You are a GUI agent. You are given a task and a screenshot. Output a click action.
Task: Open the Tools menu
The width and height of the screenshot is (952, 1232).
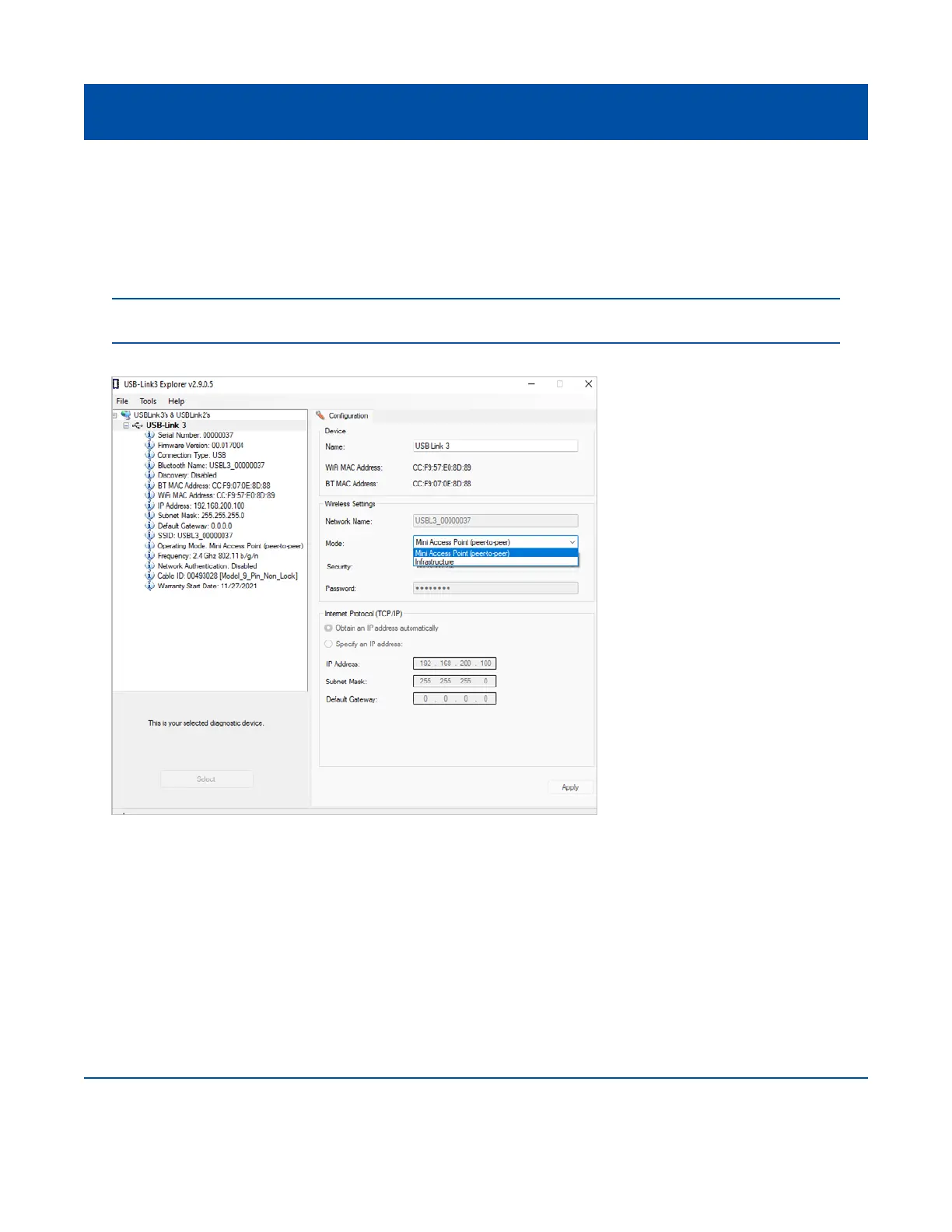[148, 401]
